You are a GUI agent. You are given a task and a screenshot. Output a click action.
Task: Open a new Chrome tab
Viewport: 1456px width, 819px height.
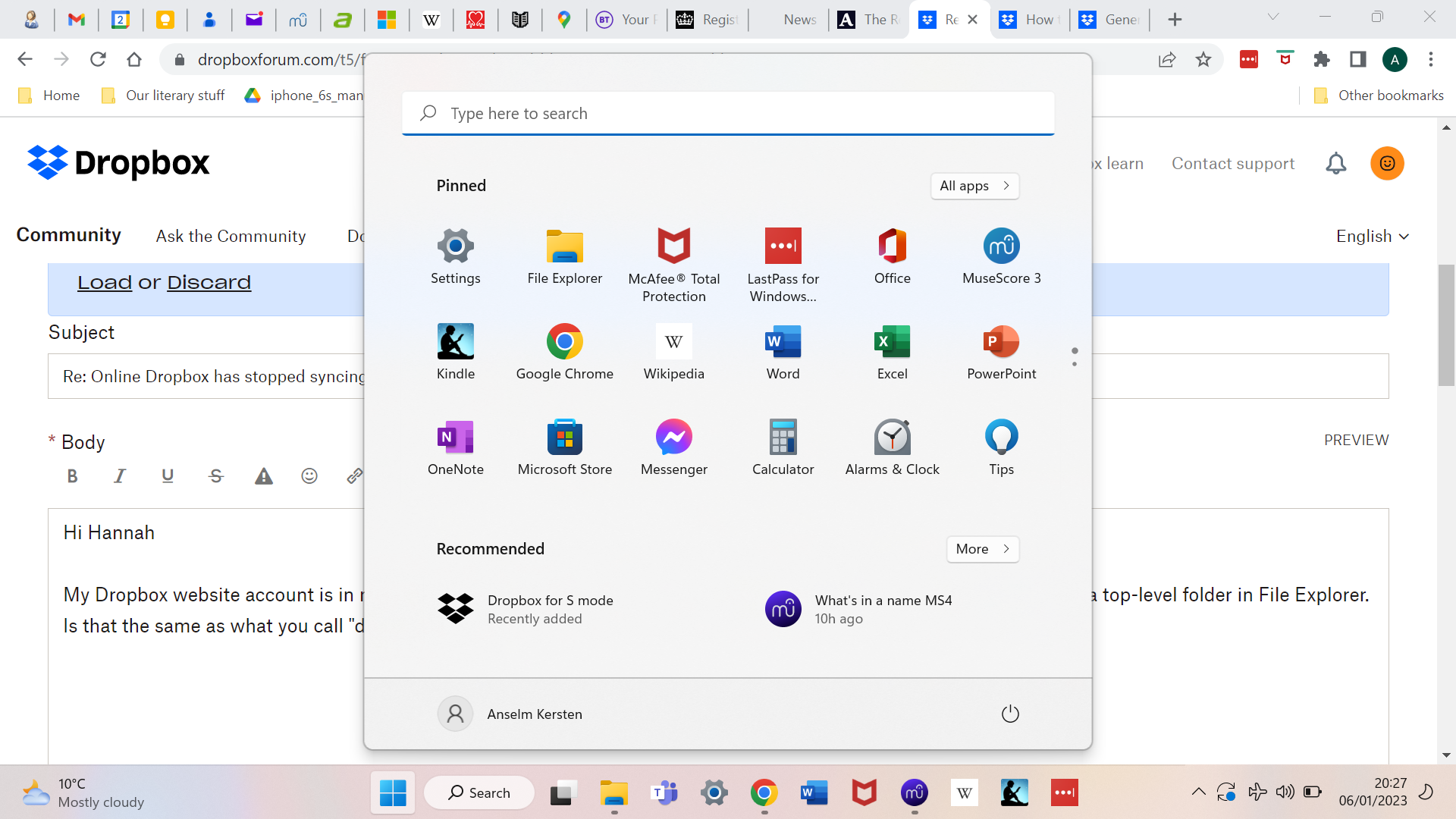pyautogui.click(x=1175, y=20)
